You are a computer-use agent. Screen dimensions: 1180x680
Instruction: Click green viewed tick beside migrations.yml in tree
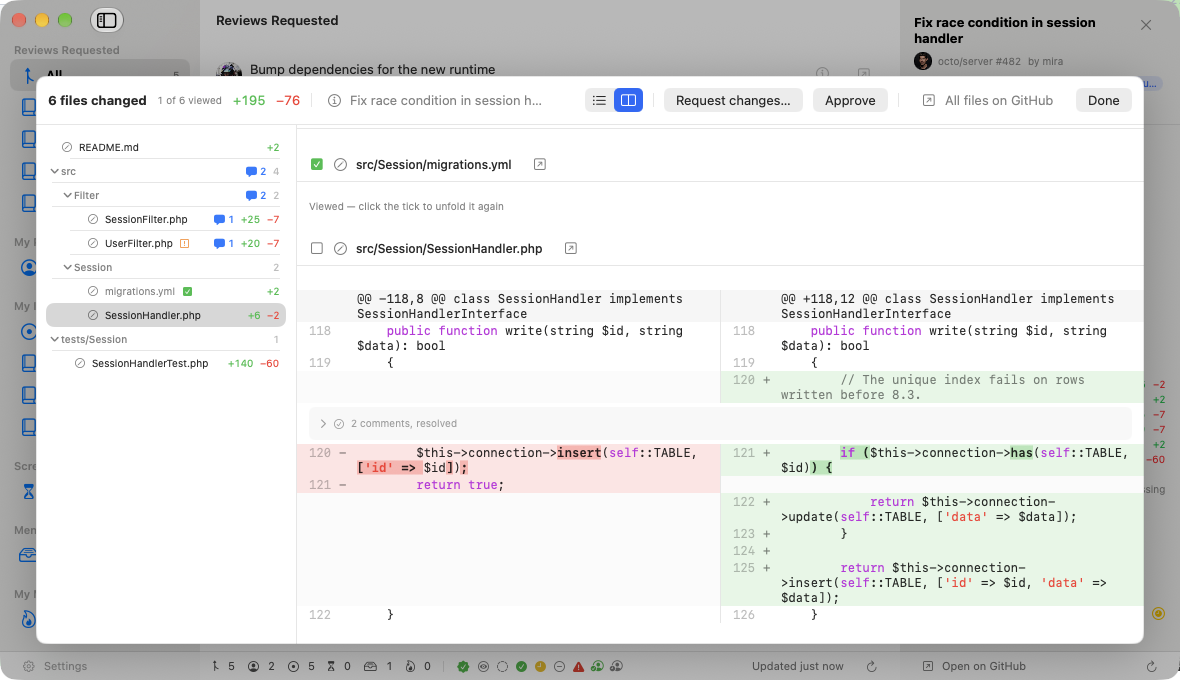coord(187,292)
